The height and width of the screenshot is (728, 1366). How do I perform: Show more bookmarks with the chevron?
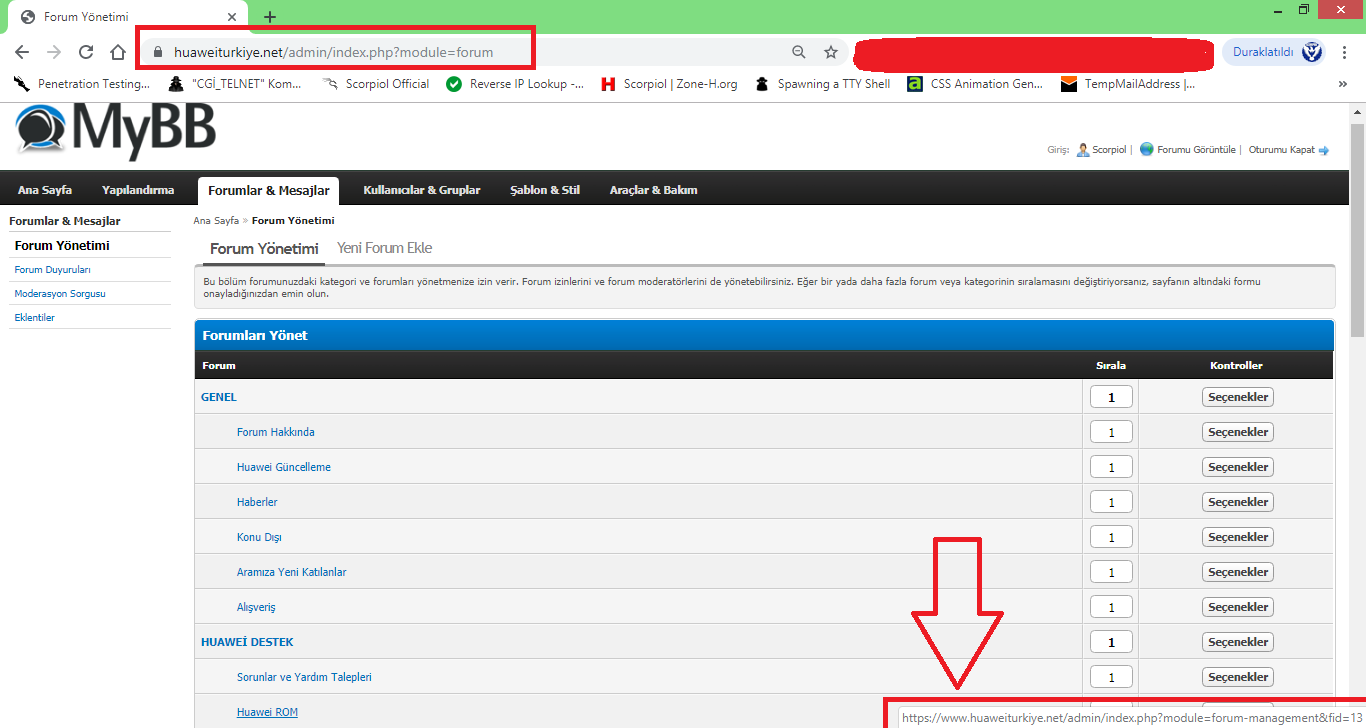1342,84
